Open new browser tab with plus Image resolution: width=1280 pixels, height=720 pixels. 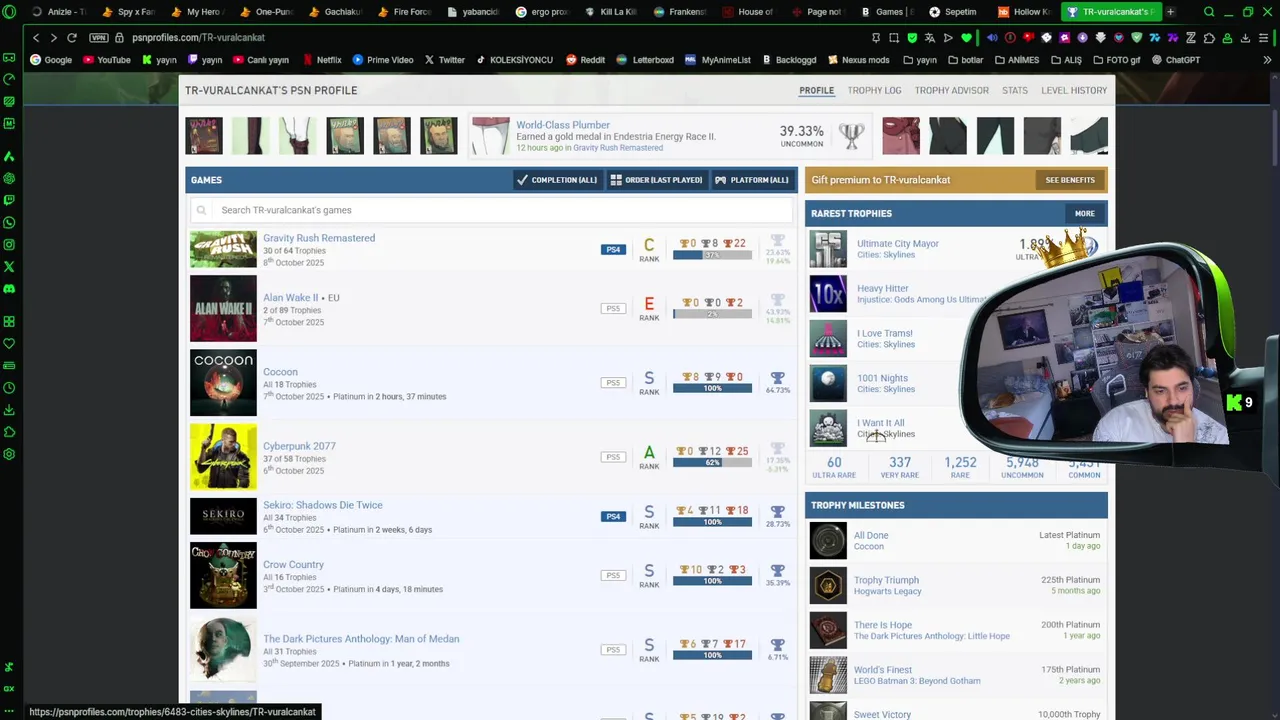click(x=1170, y=12)
